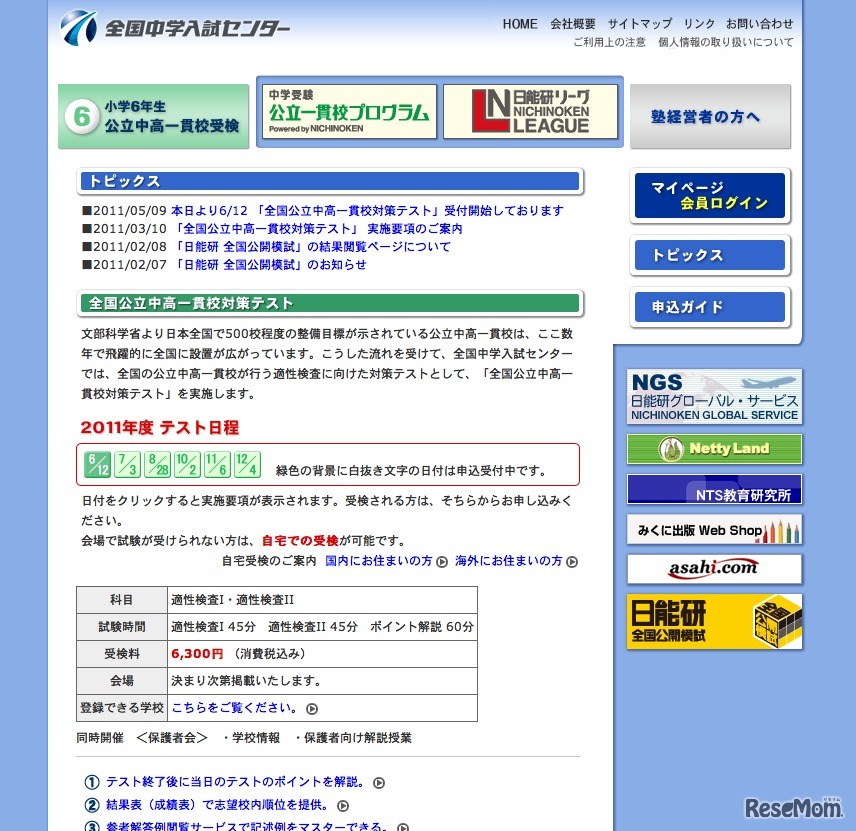Click the NGS Nichinoken Global Service banner
This screenshot has height=831, width=856.
[713, 396]
